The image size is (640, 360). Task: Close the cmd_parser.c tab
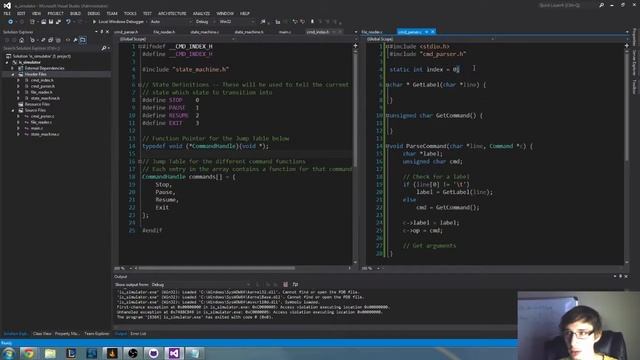click(x=433, y=32)
